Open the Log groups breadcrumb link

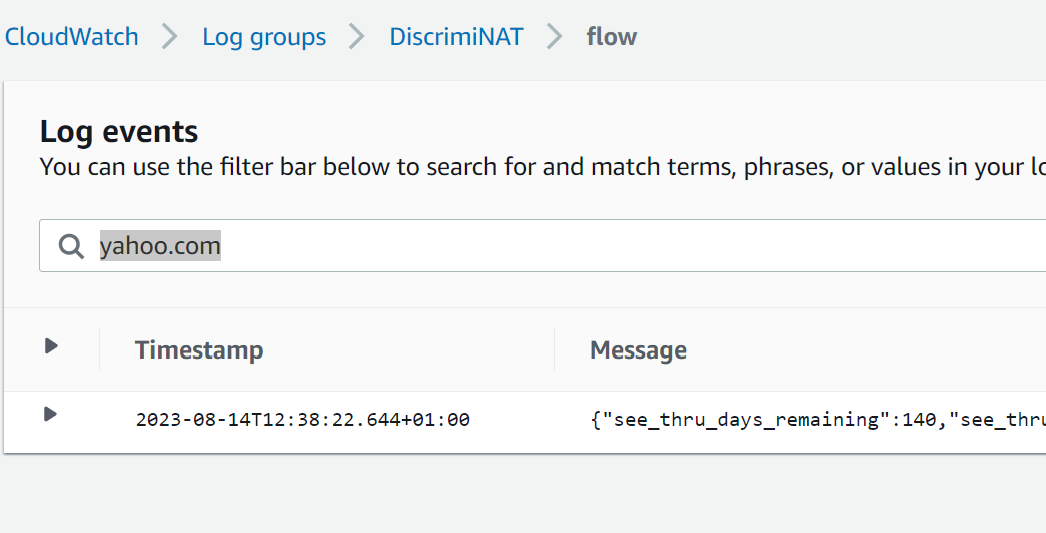coord(264,37)
